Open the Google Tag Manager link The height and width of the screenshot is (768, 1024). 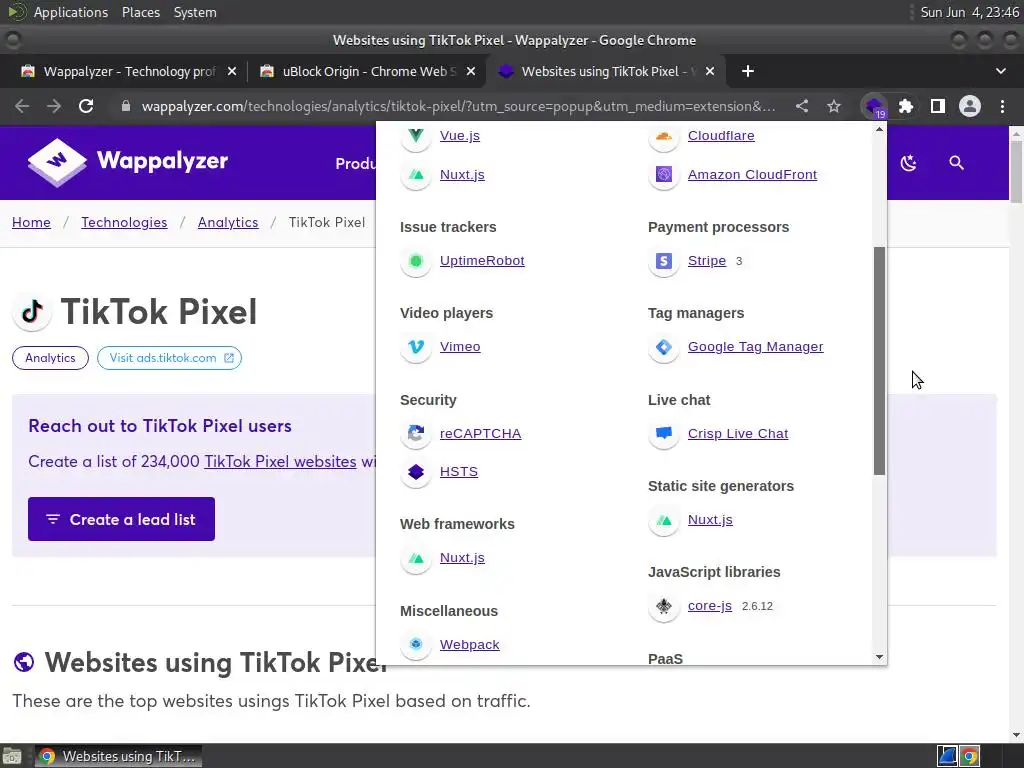tap(756, 347)
